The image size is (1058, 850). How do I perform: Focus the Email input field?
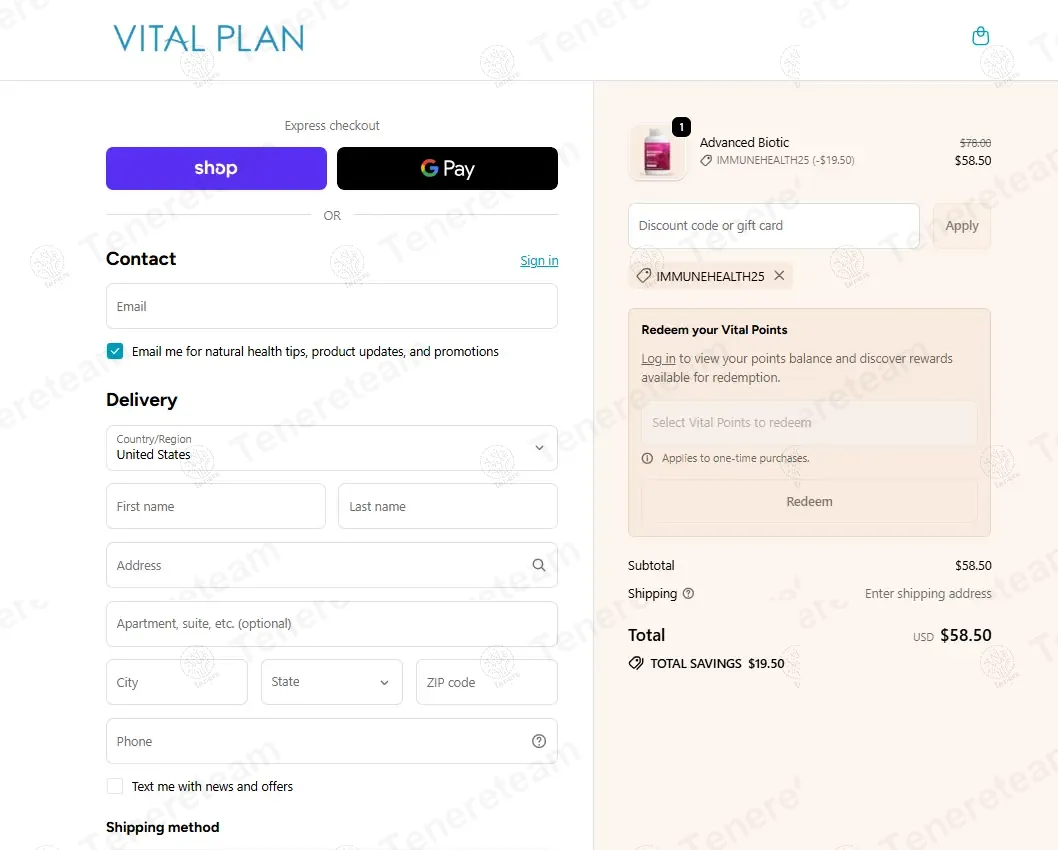(332, 306)
